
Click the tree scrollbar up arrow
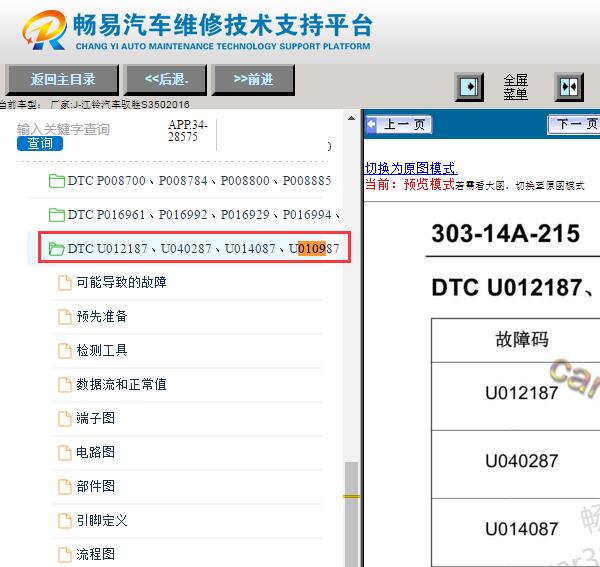(x=351, y=118)
